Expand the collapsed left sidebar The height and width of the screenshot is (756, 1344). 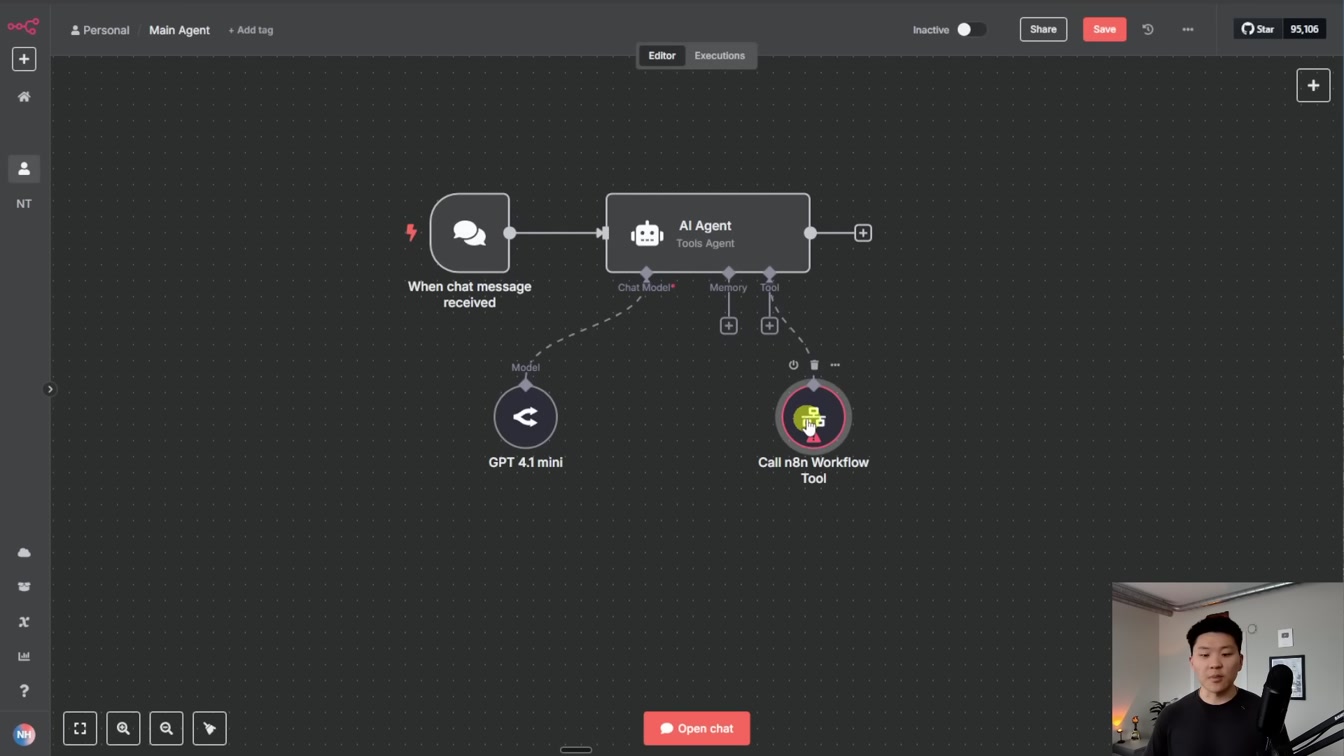(49, 389)
